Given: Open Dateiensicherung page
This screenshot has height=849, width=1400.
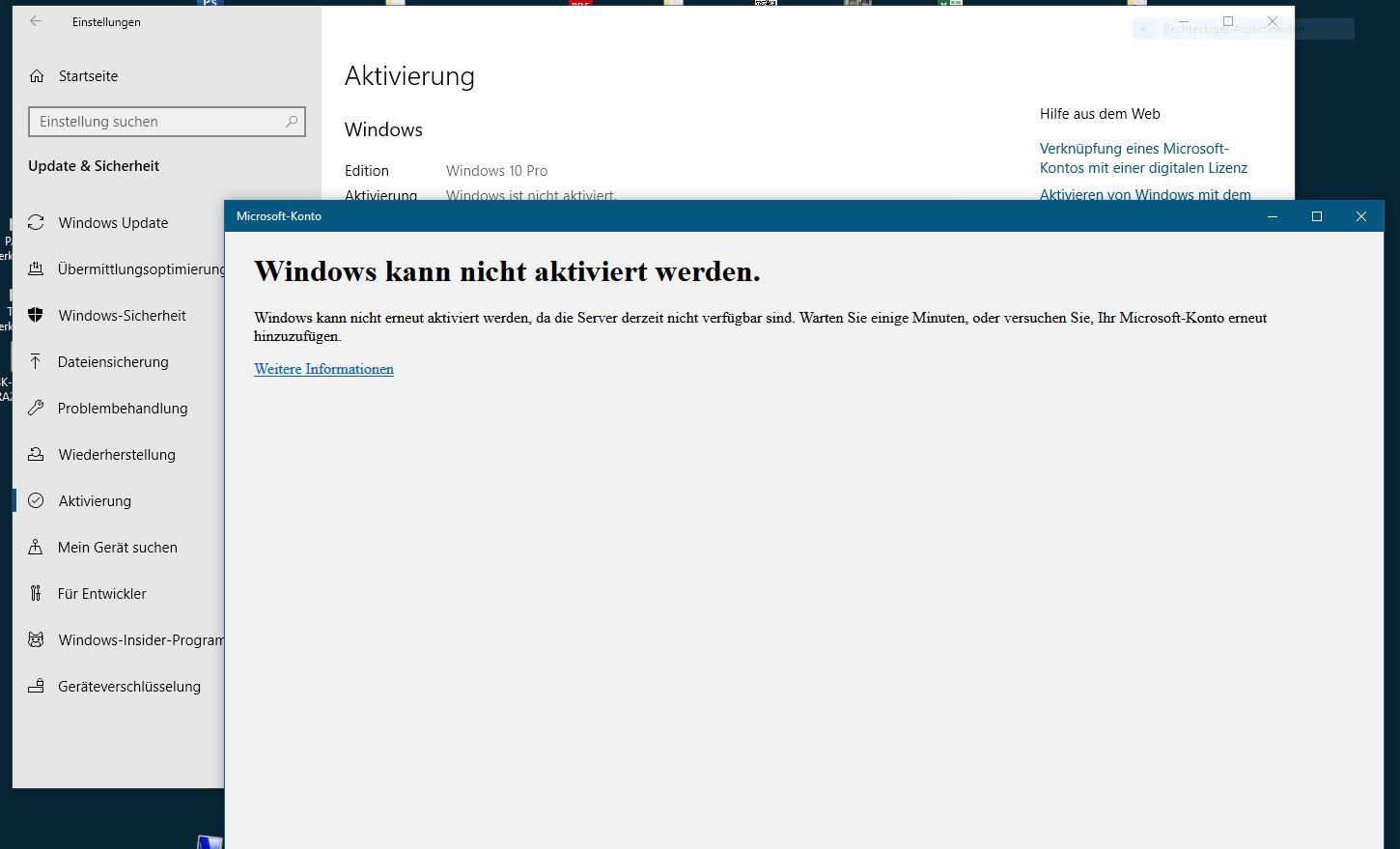Looking at the screenshot, I should point(113,362).
